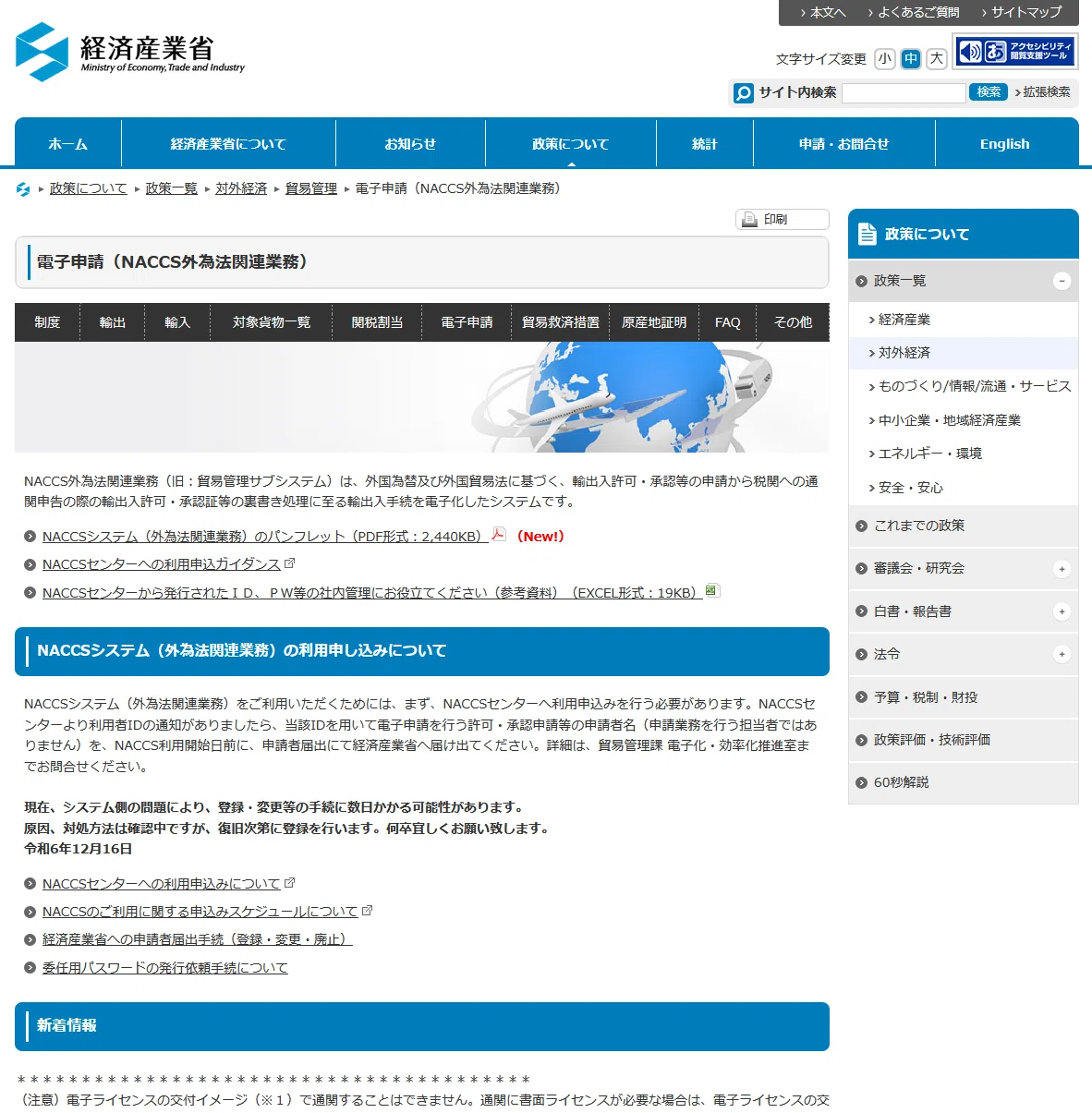Click the bullet icon beside これまでの政策

click(861, 526)
